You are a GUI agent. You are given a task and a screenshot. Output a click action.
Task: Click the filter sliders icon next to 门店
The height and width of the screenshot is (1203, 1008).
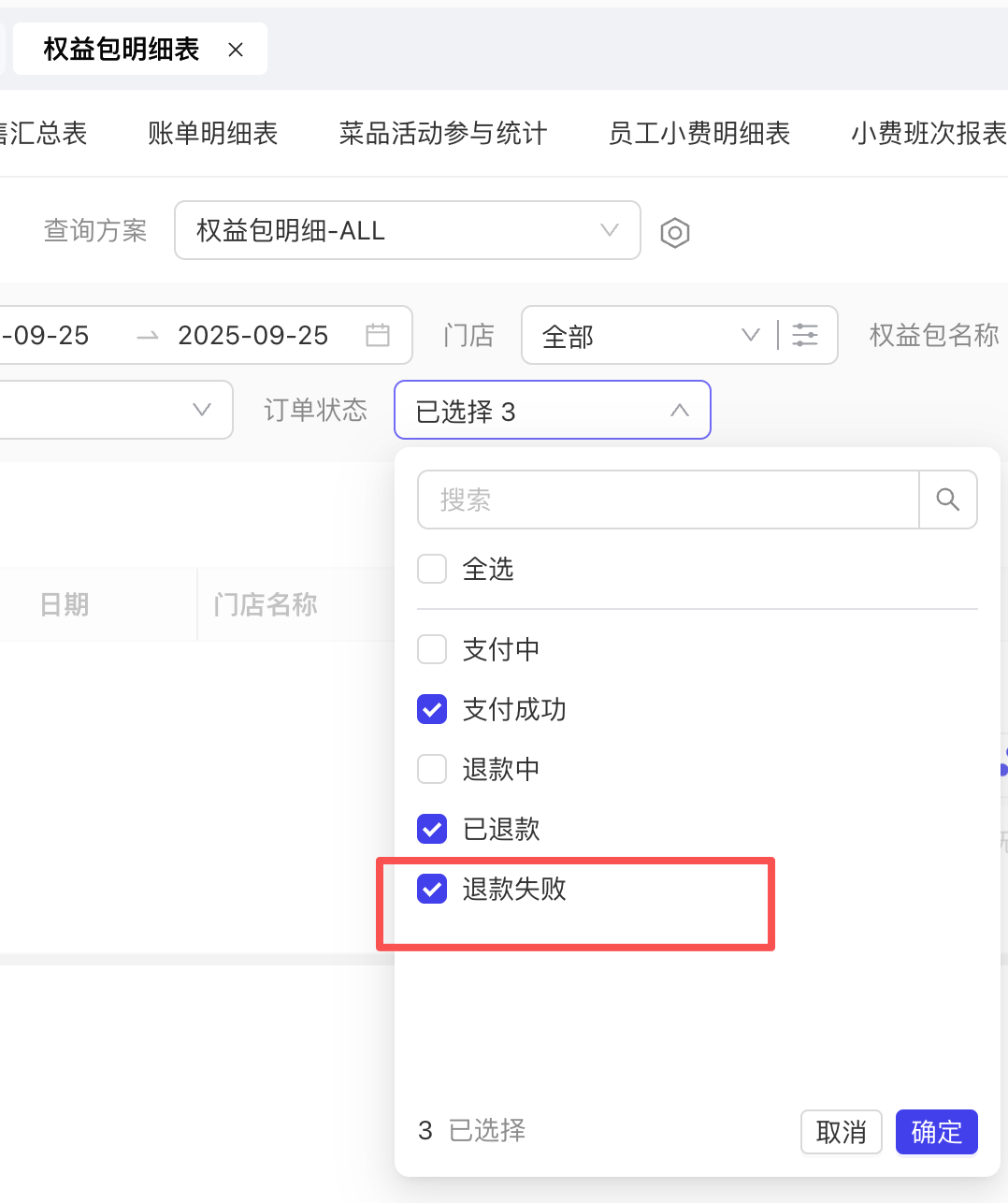point(805,335)
